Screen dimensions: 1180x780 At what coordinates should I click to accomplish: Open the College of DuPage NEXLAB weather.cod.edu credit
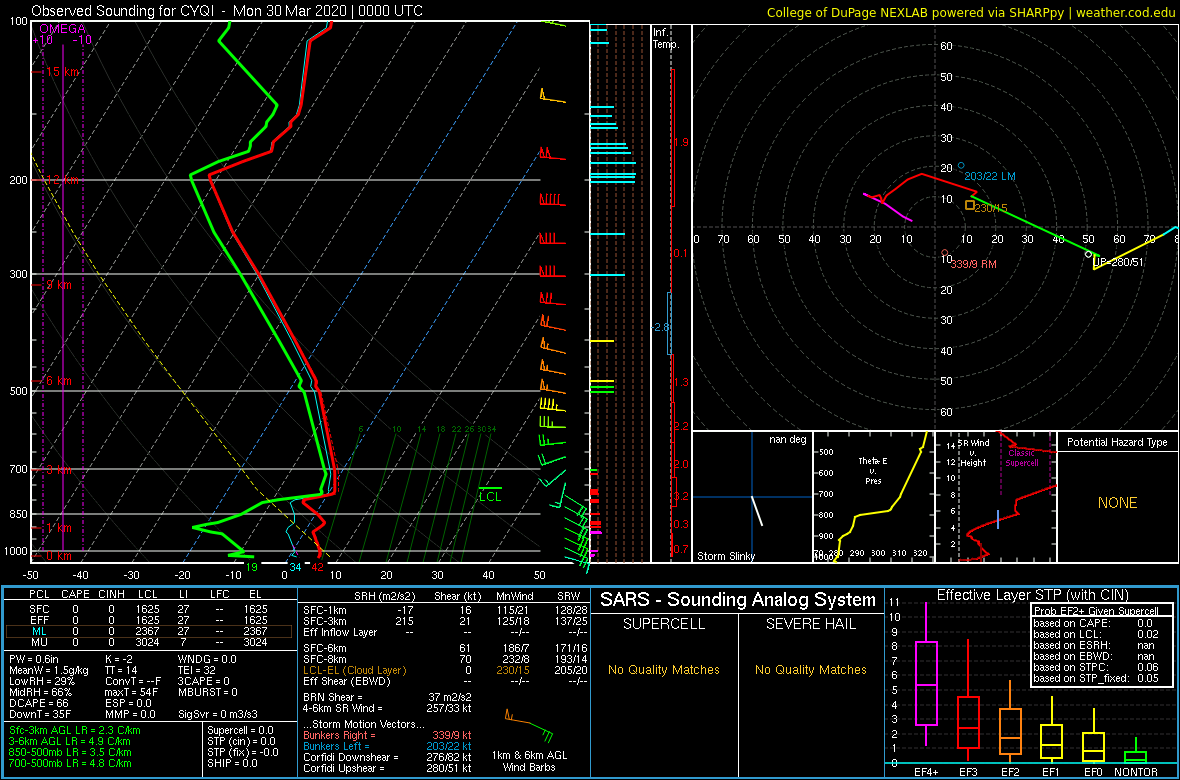[970, 11]
